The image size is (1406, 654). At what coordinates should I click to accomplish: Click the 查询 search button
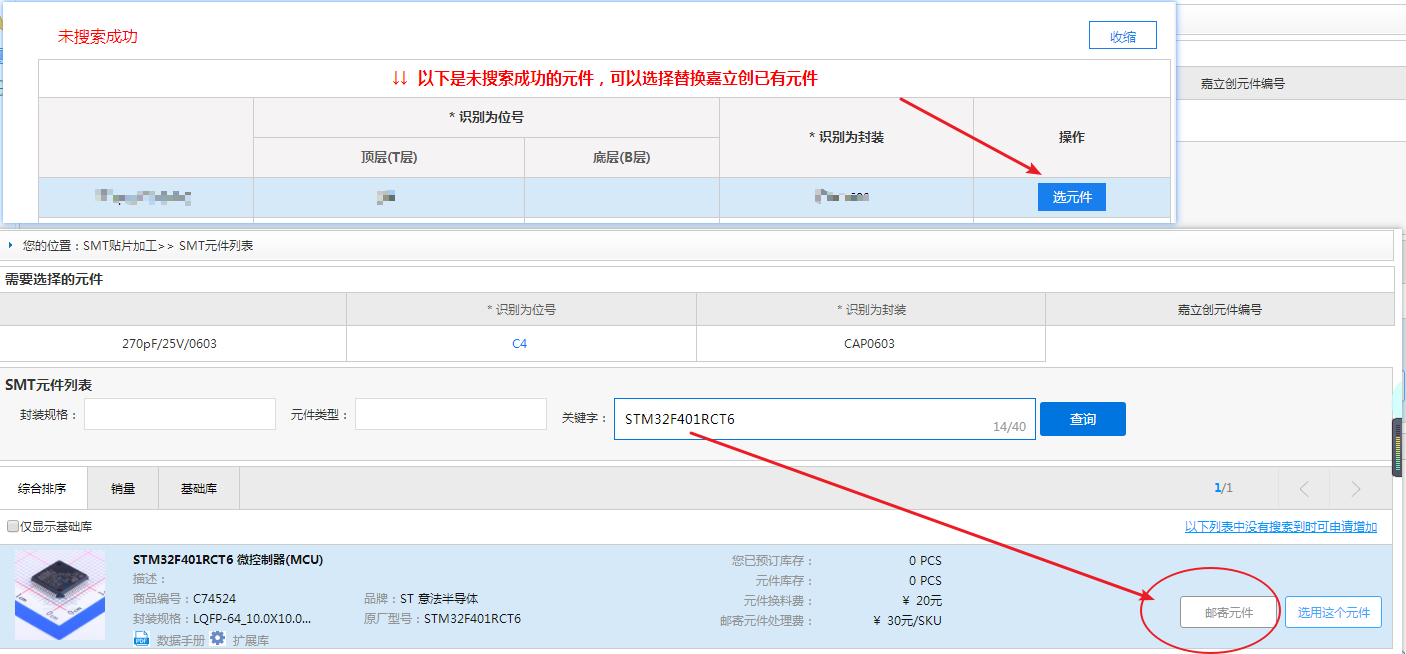1082,419
